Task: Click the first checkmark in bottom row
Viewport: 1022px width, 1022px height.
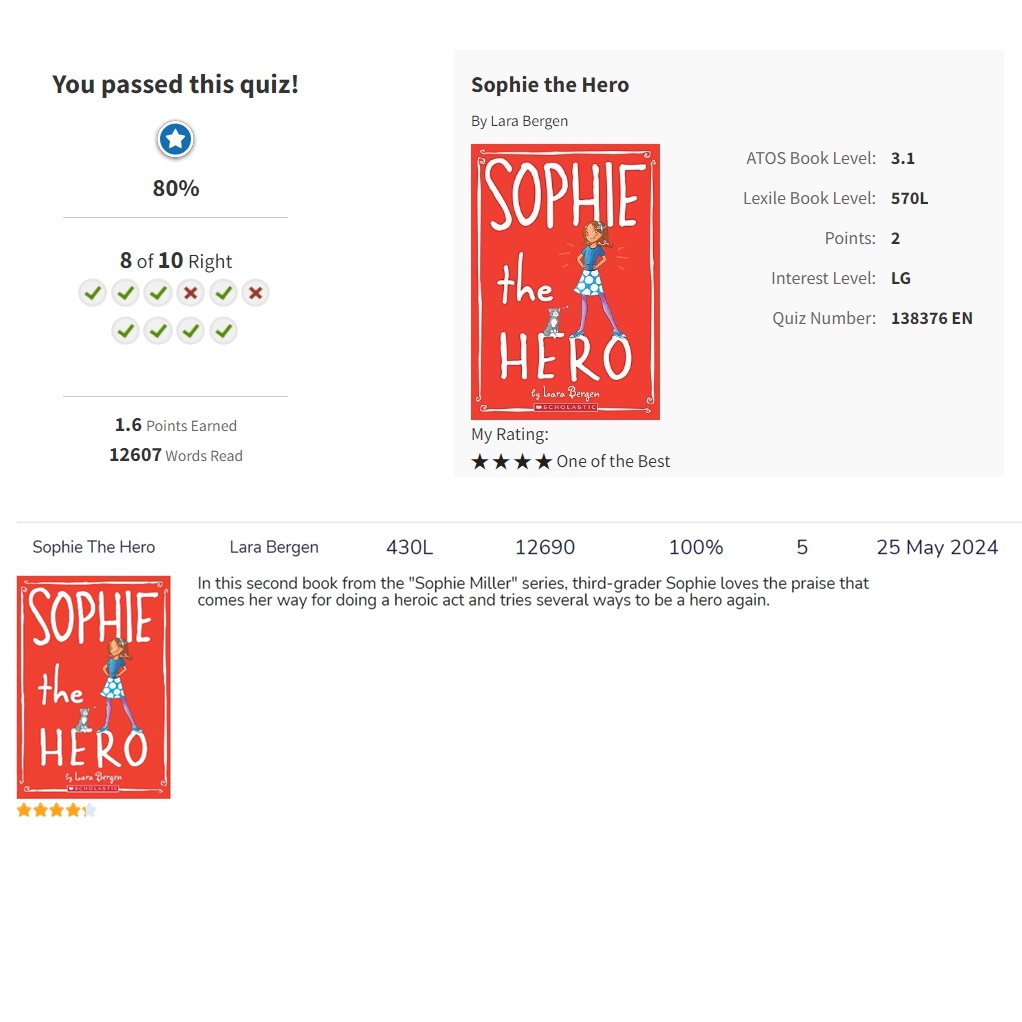Action: pyautogui.click(x=125, y=331)
